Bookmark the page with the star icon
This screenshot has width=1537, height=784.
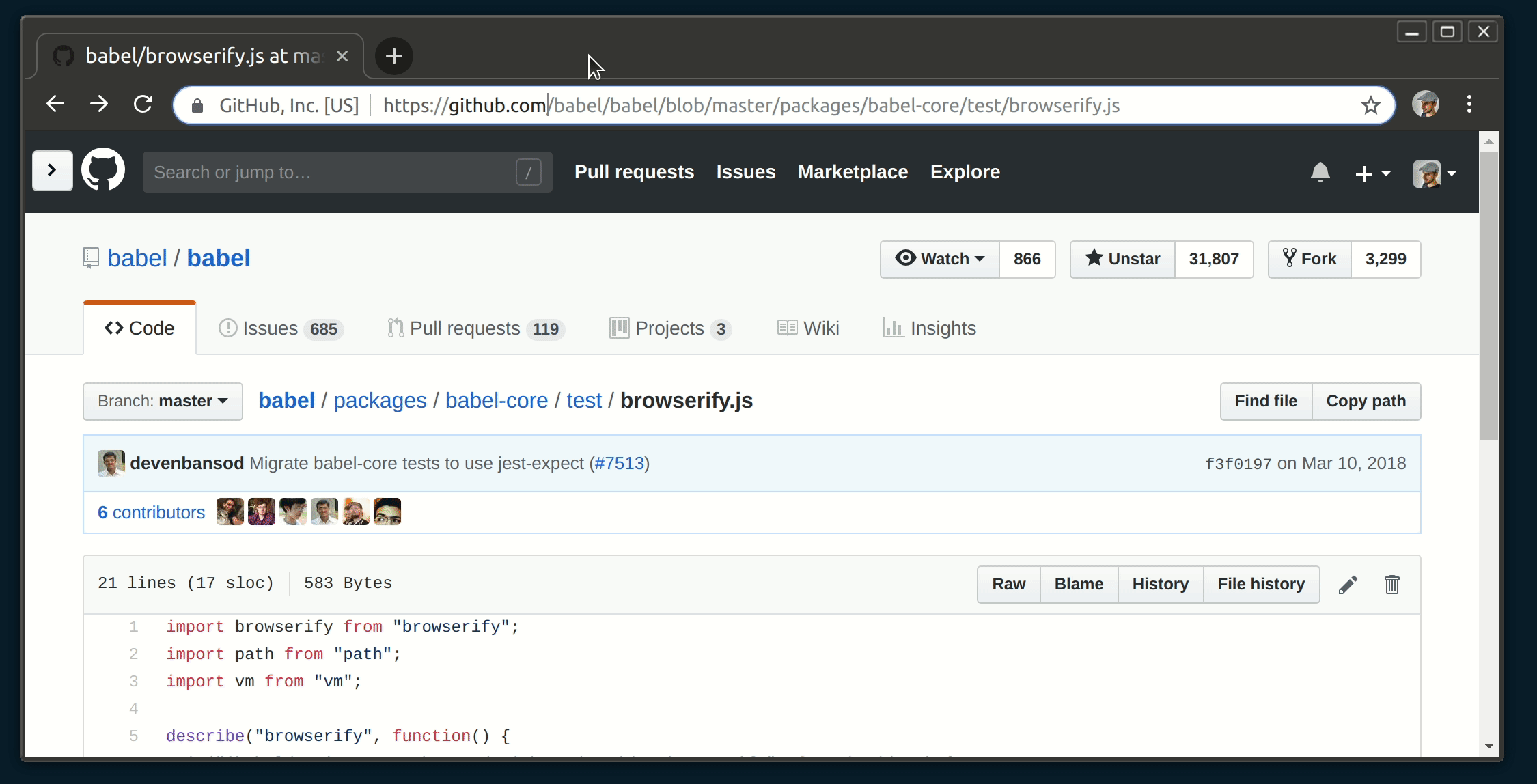point(1370,105)
